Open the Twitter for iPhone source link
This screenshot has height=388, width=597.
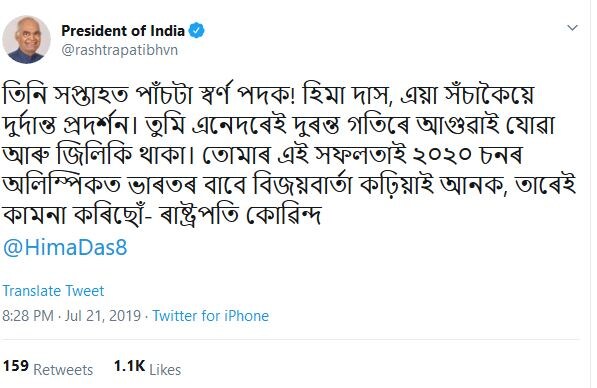[x=211, y=316]
